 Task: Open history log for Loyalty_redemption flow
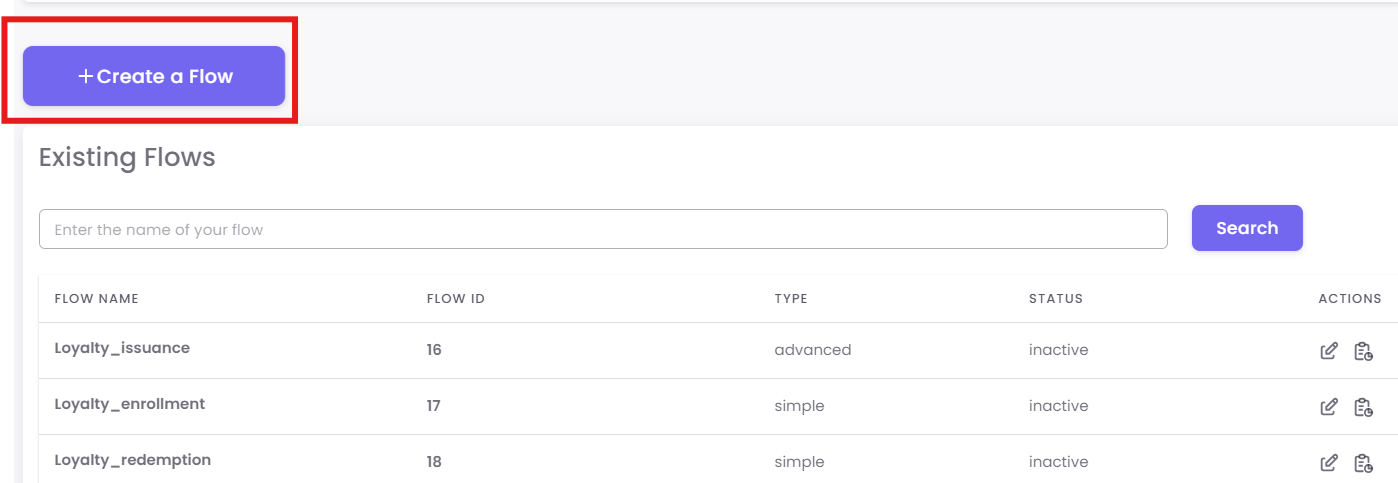tap(1363, 463)
